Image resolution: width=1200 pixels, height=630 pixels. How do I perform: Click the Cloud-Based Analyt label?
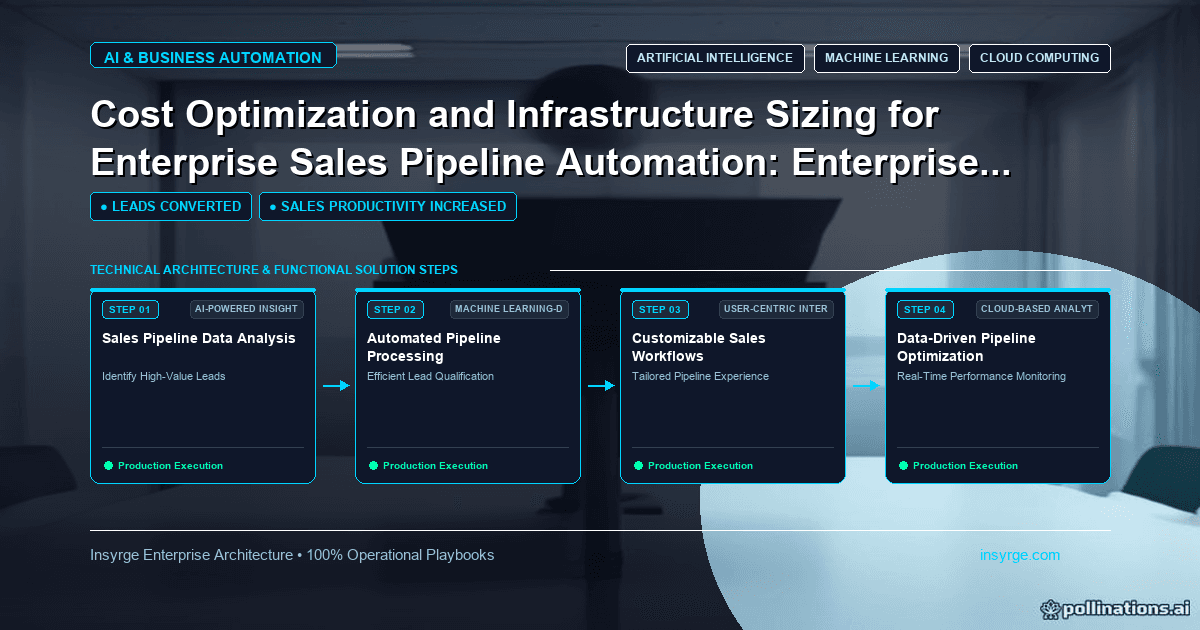[1037, 309]
